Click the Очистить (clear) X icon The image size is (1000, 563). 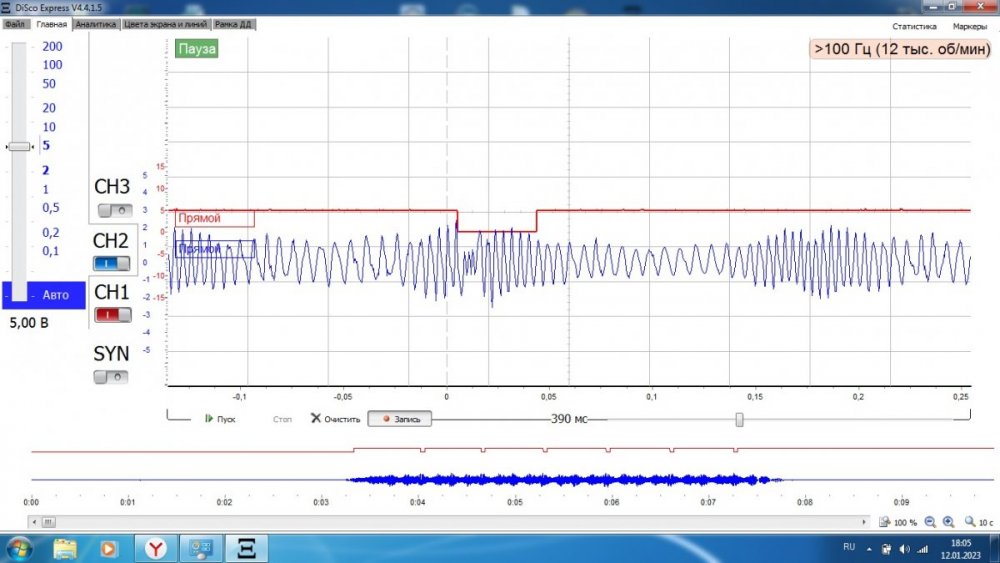pos(316,419)
